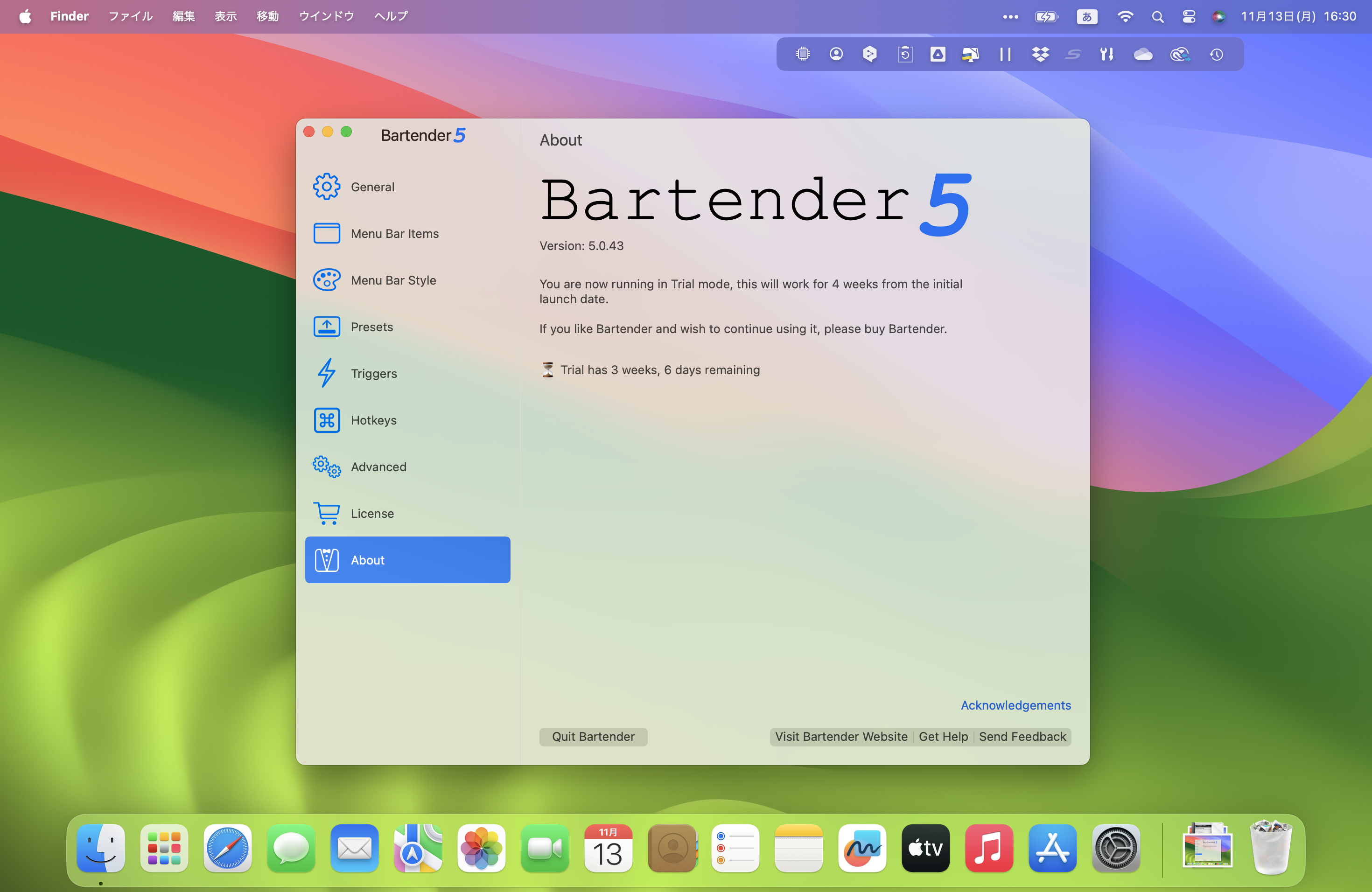Open the Acknowledgements link

(1015, 705)
